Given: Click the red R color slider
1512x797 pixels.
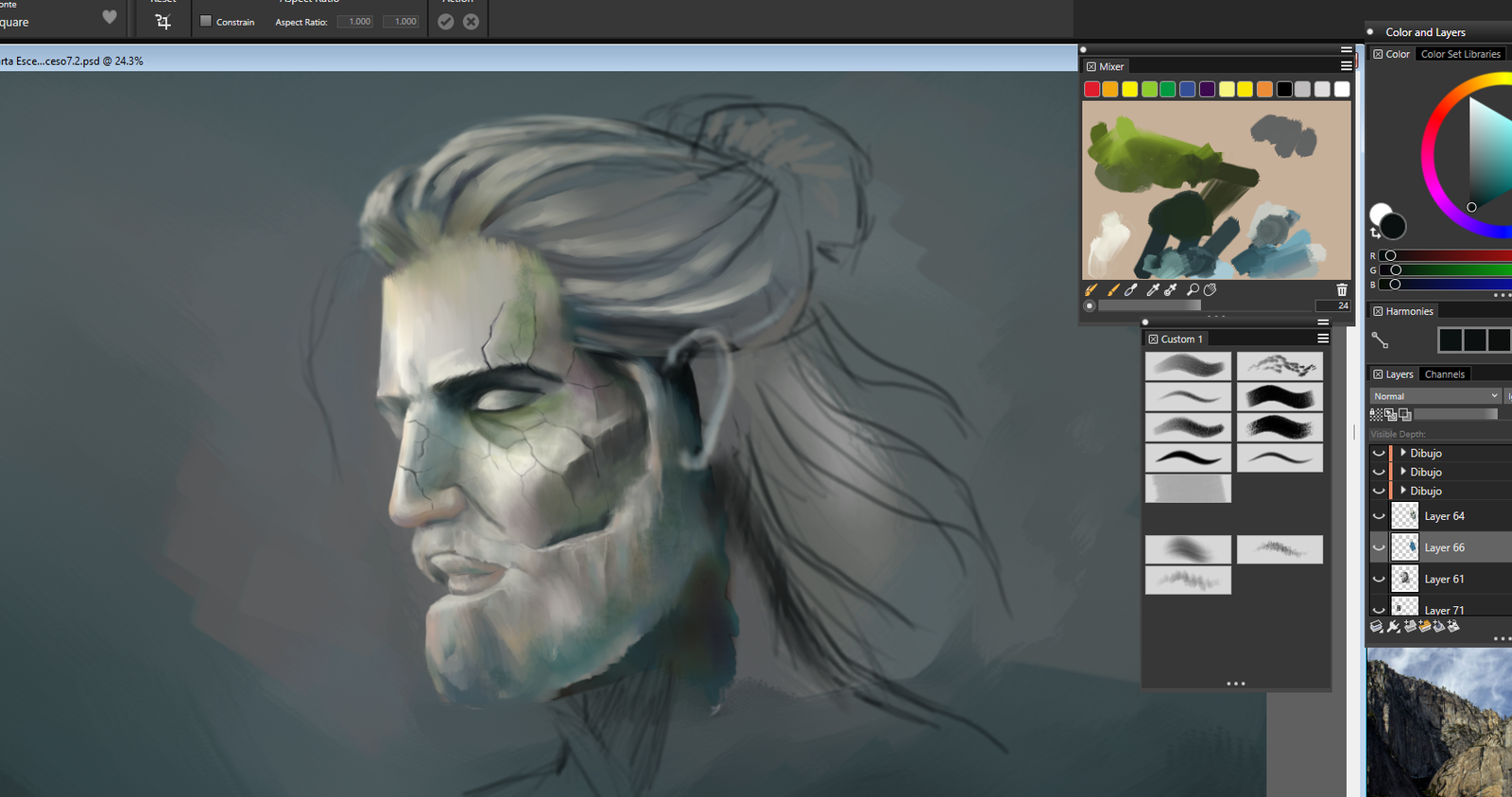Looking at the screenshot, I should click(1445, 255).
